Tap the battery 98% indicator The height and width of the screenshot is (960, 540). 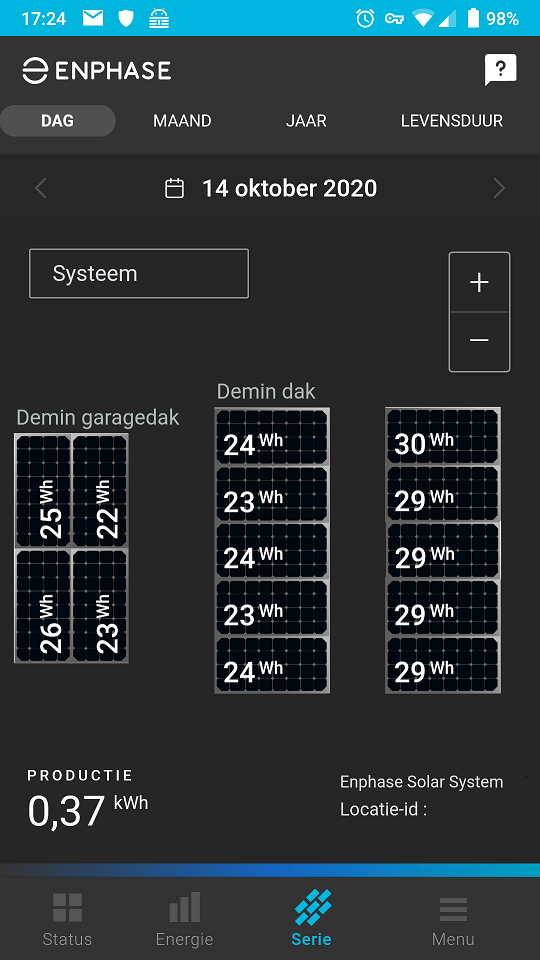[493, 18]
